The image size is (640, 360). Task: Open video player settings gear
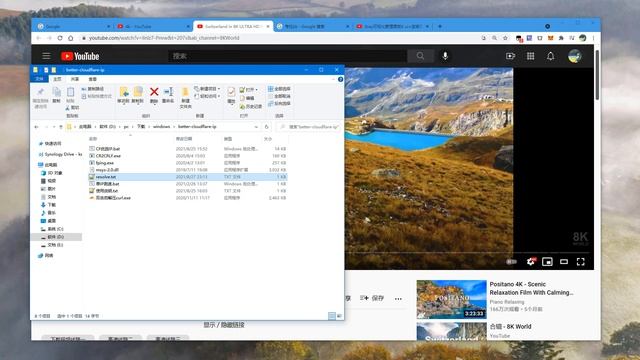click(x=531, y=262)
